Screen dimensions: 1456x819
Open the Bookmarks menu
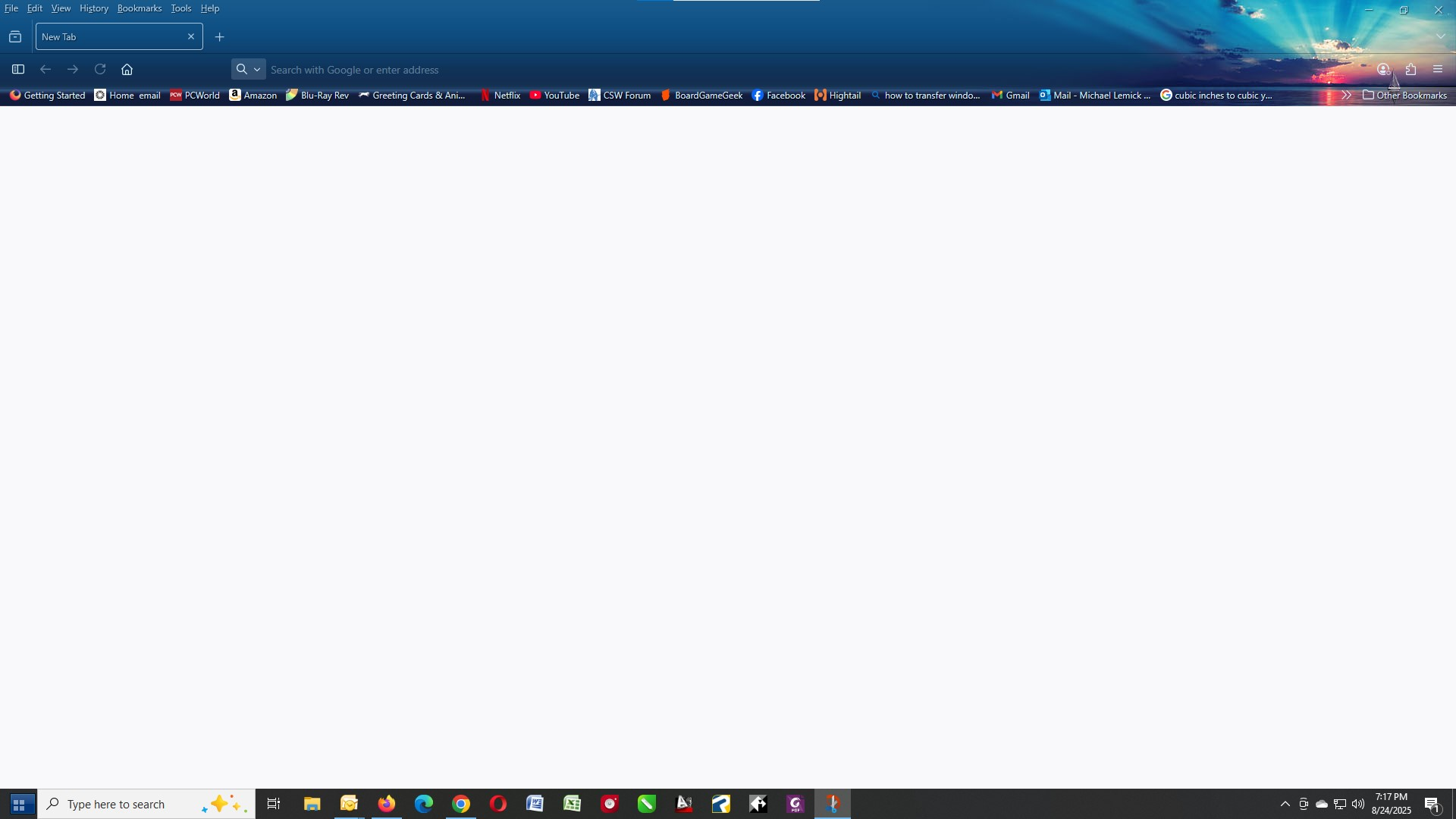(140, 8)
